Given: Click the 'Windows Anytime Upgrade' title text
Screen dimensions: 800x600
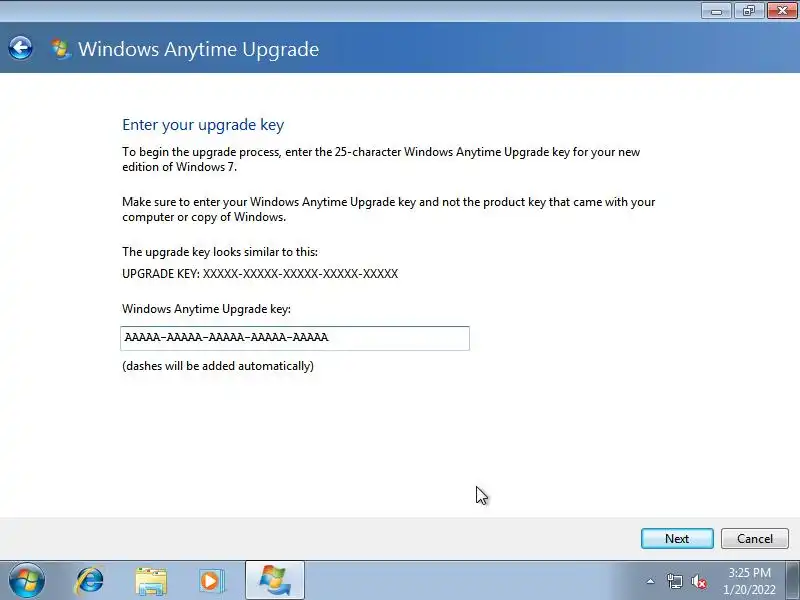Looking at the screenshot, I should (x=198, y=49).
